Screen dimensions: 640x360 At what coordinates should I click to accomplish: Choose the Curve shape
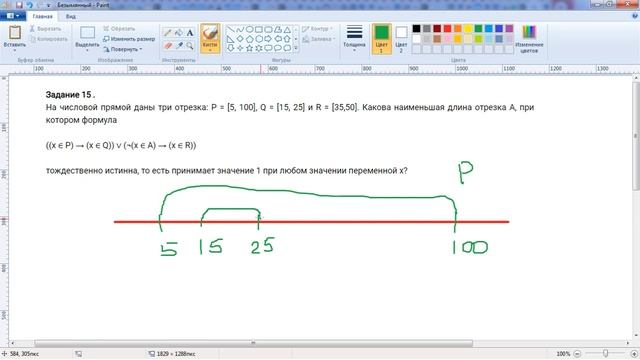pos(240,29)
